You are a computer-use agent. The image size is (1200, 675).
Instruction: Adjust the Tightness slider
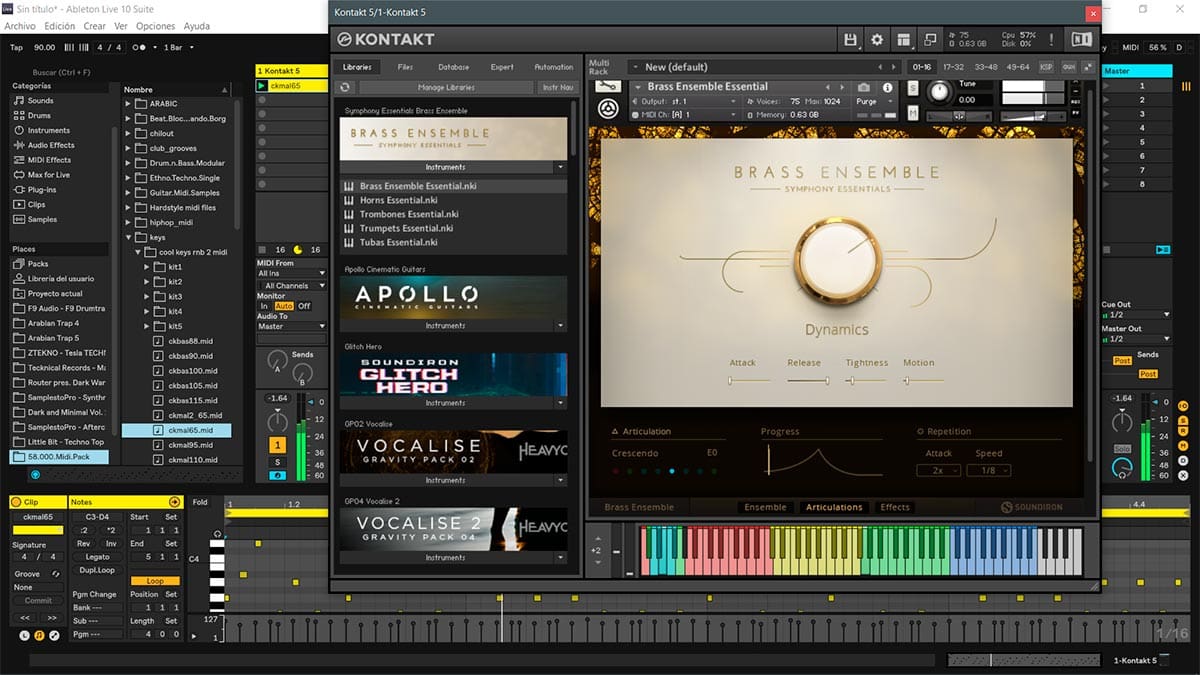[866, 381]
